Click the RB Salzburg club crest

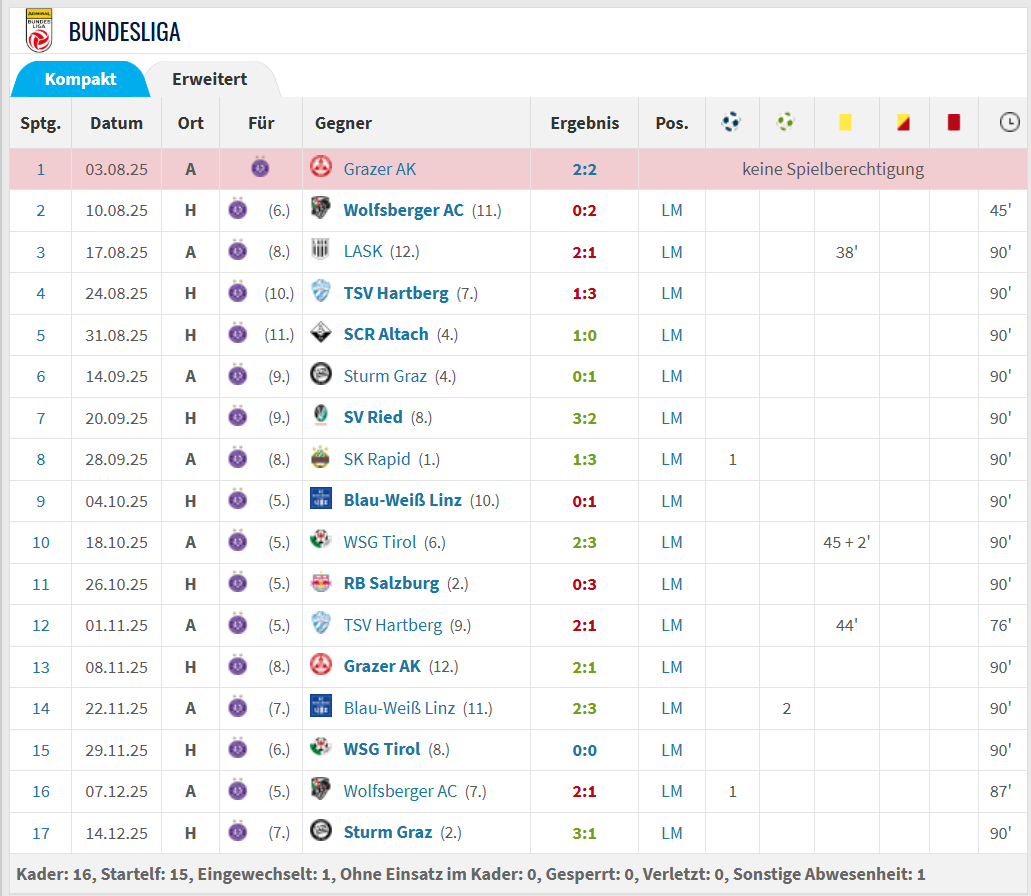click(x=321, y=583)
